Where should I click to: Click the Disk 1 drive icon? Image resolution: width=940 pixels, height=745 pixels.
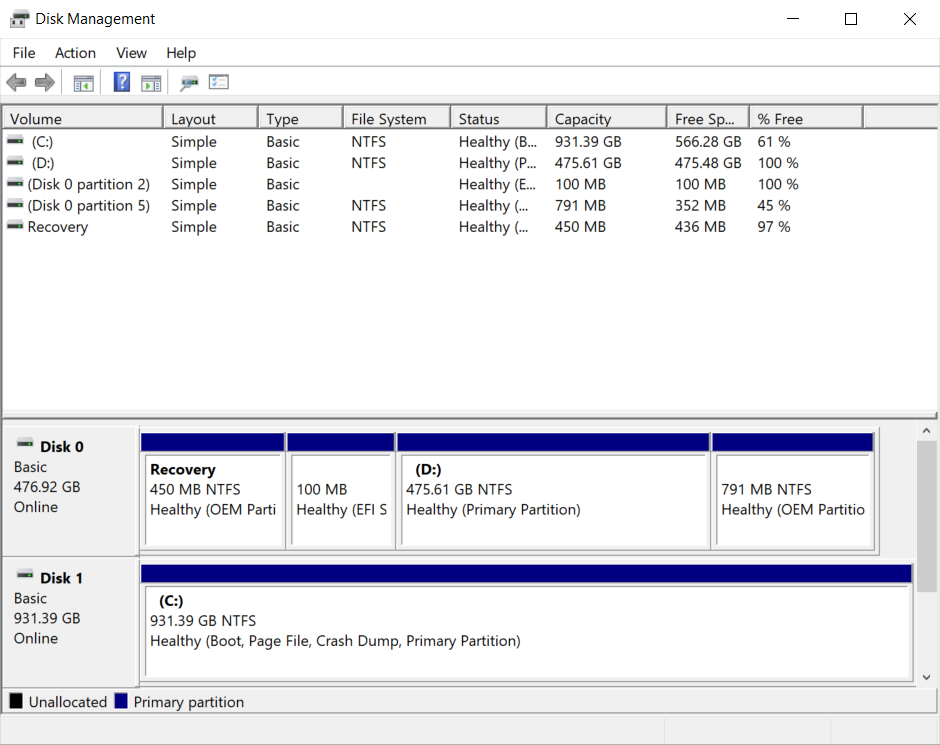tap(25, 575)
